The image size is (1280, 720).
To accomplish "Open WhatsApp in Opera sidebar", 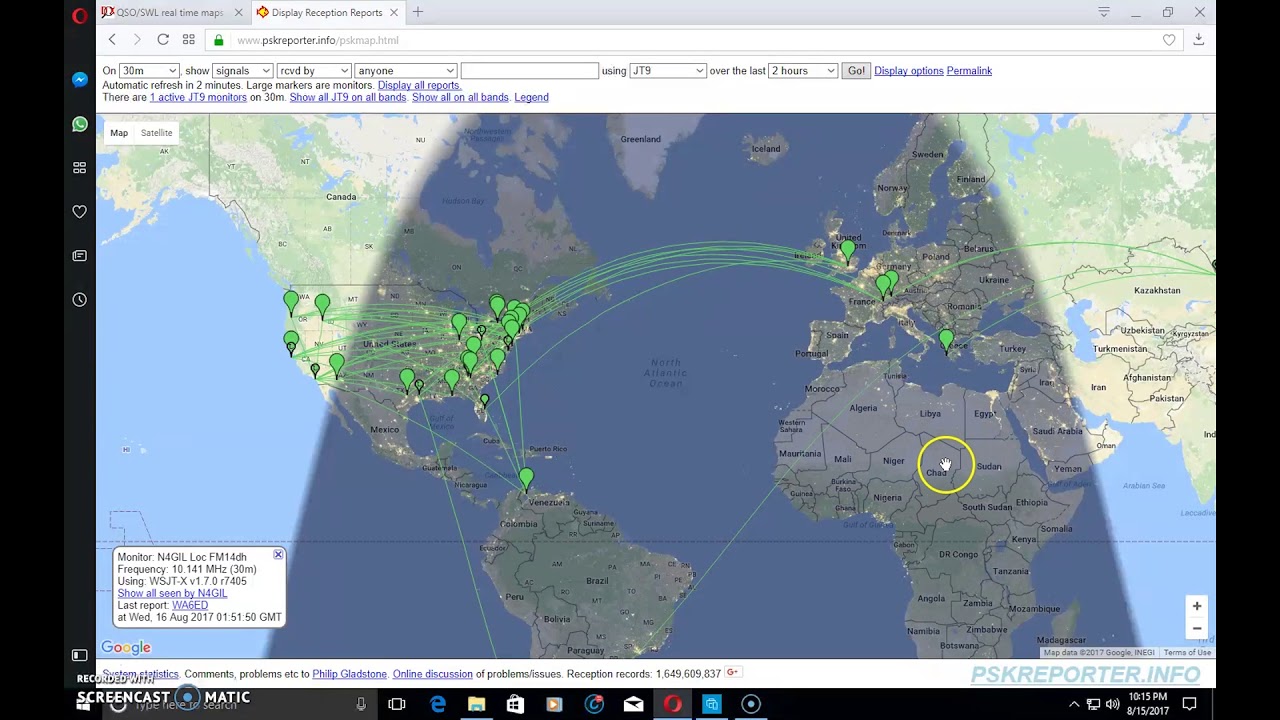I will 80,124.
